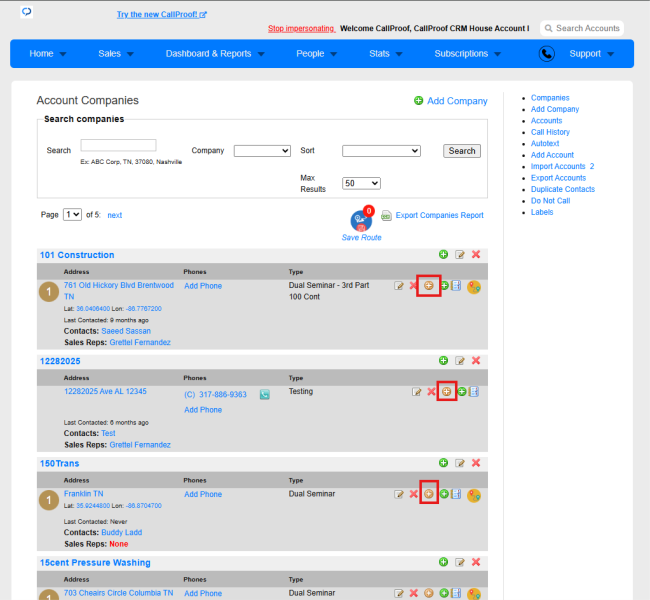Click edit pencil icon on 101 Construction header

click(459, 254)
